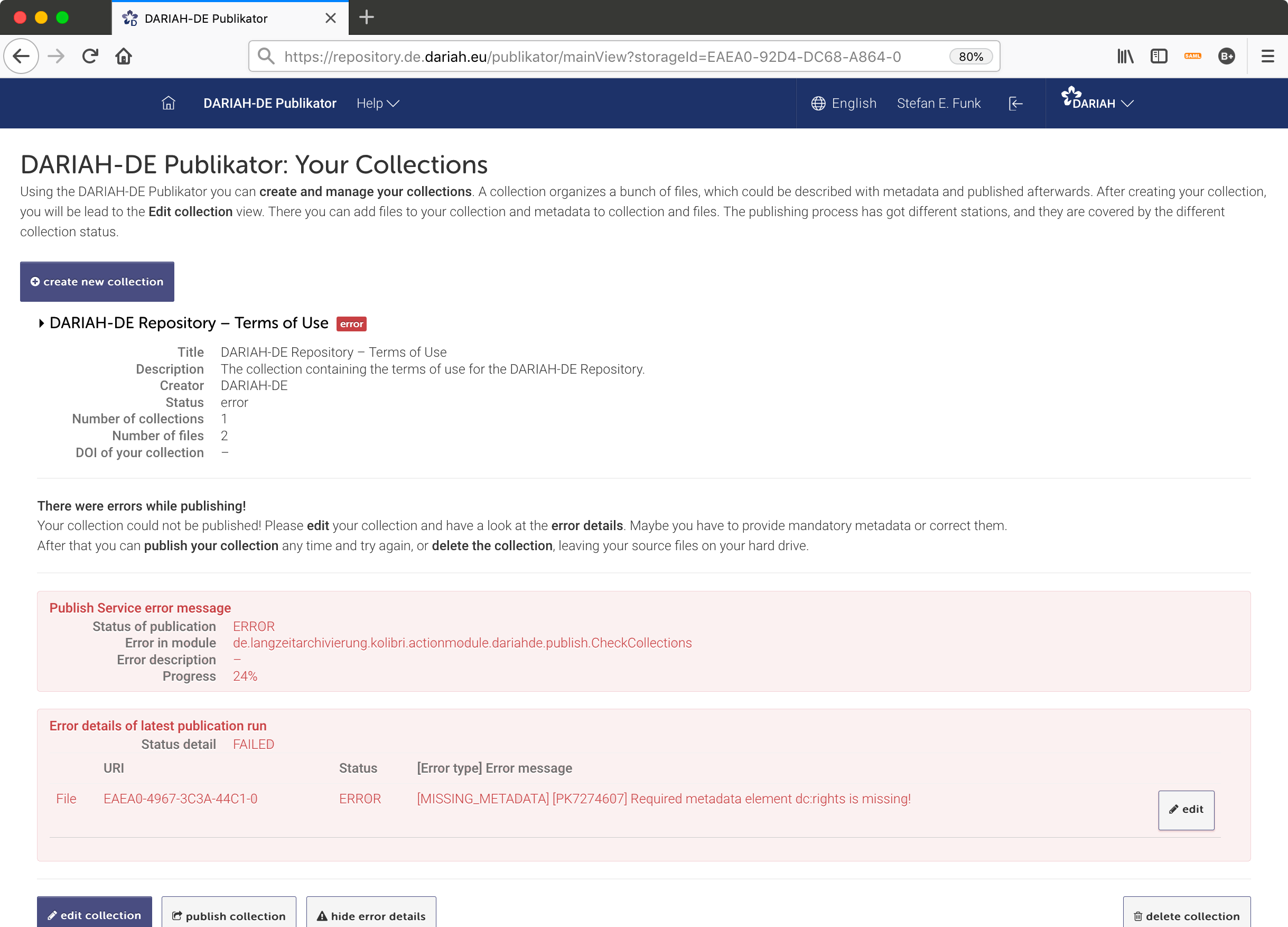Click the create new collection button
The image size is (1288, 927).
tap(97, 281)
